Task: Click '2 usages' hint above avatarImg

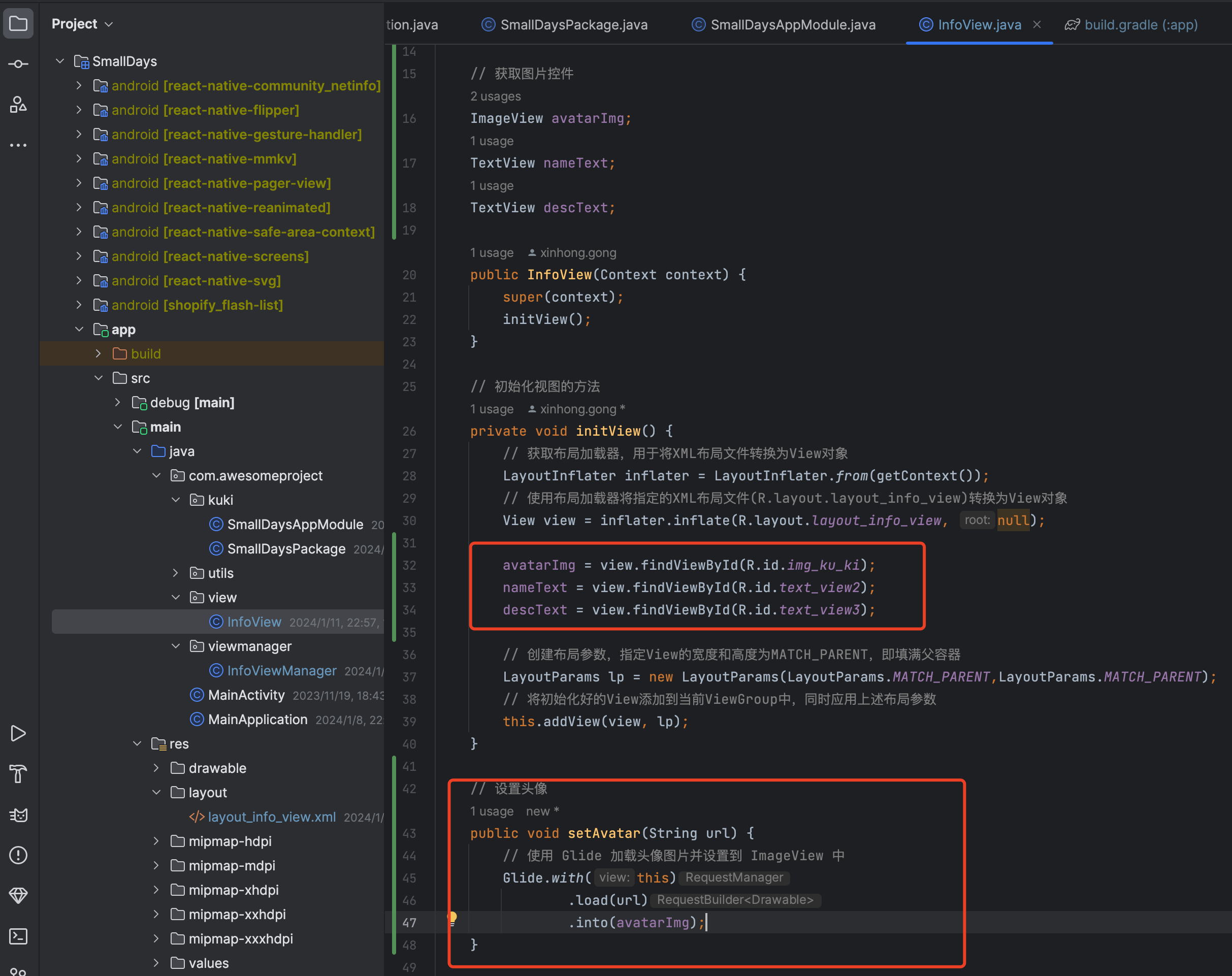Action: [496, 96]
